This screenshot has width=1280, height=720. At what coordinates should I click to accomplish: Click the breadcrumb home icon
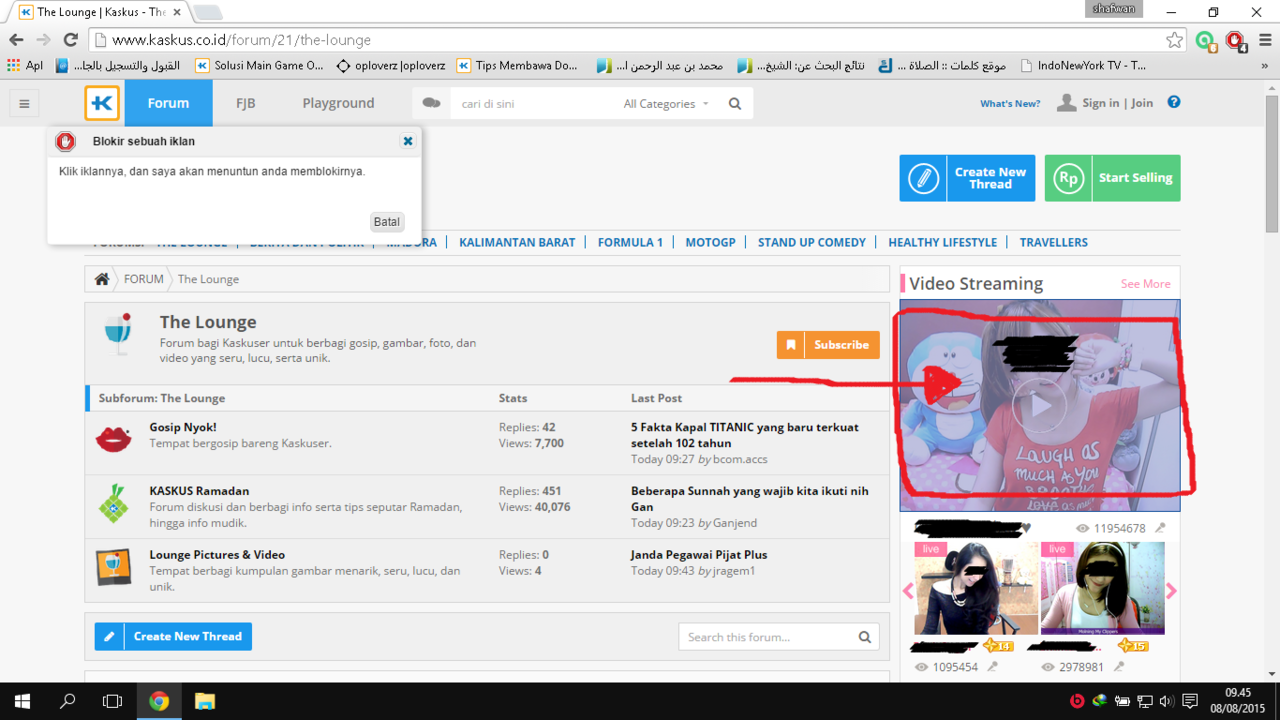(x=102, y=279)
